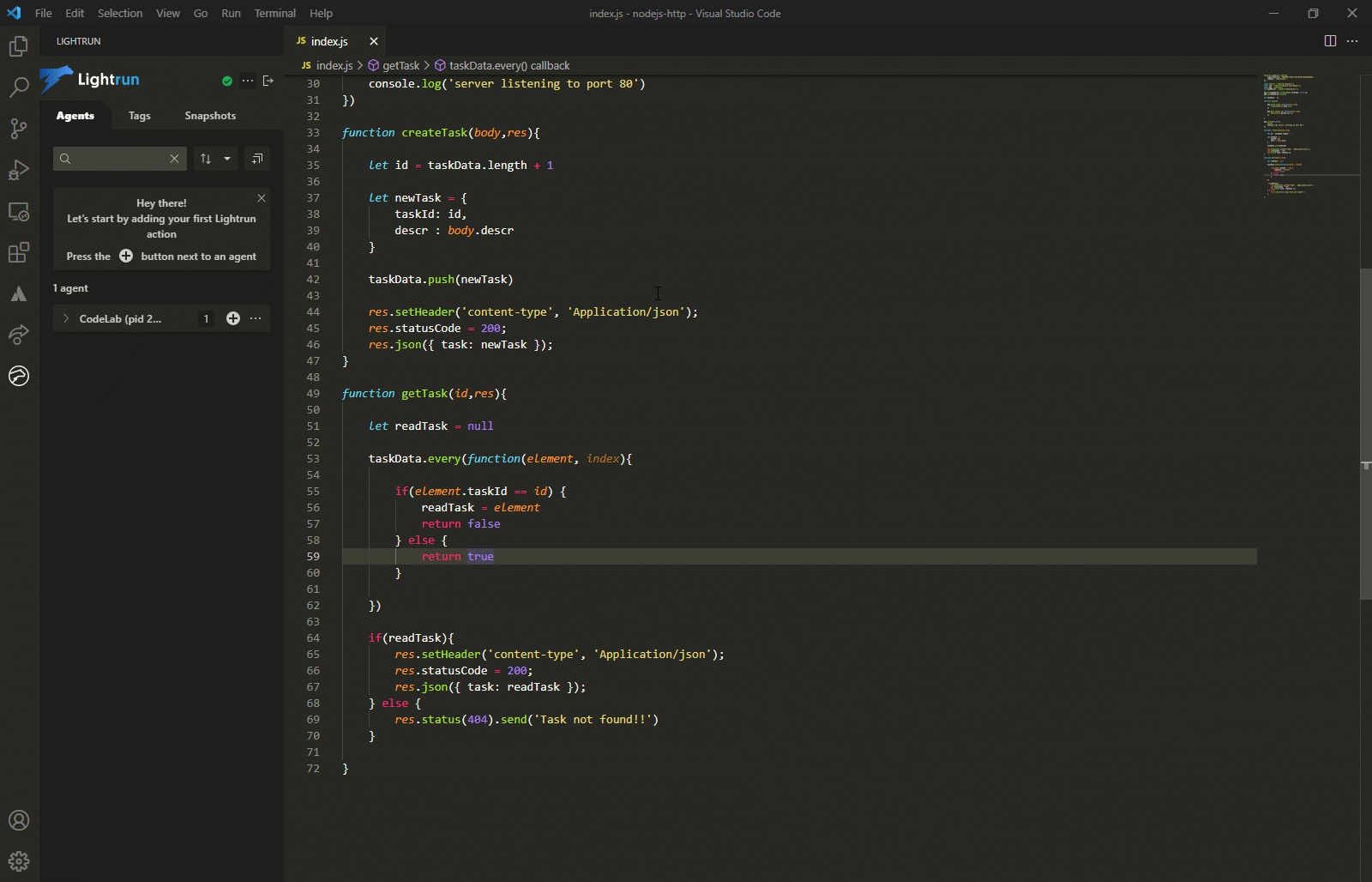Add action to CodeLab agent with plus button
The height and width of the screenshot is (882, 1372).
[233, 318]
